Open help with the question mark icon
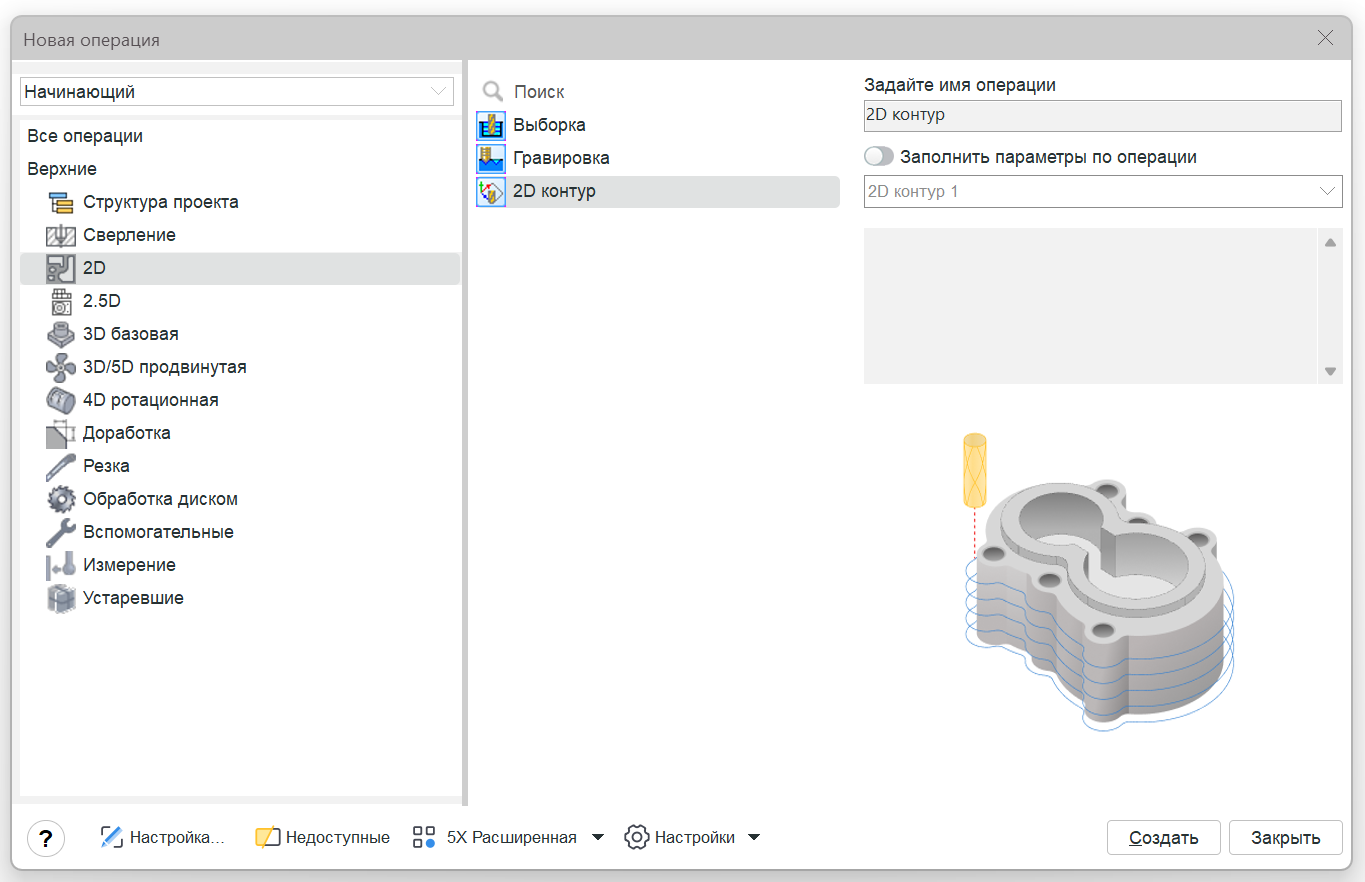 [46, 838]
